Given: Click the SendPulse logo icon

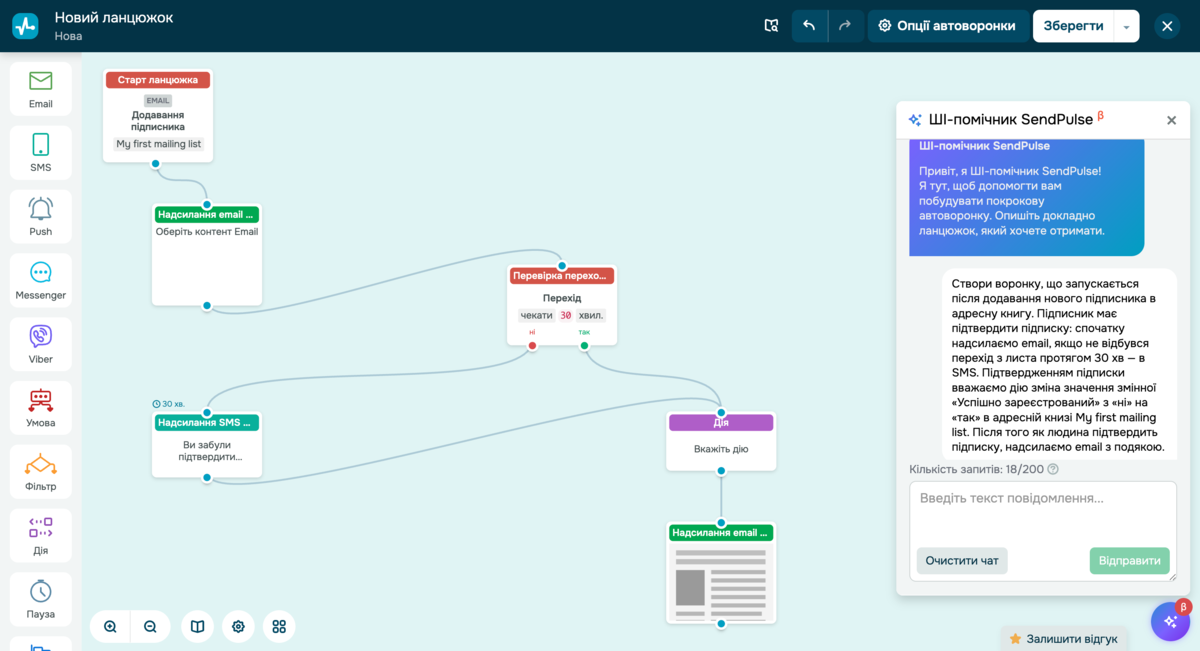Looking at the screenshot, I should coord(25,26).
